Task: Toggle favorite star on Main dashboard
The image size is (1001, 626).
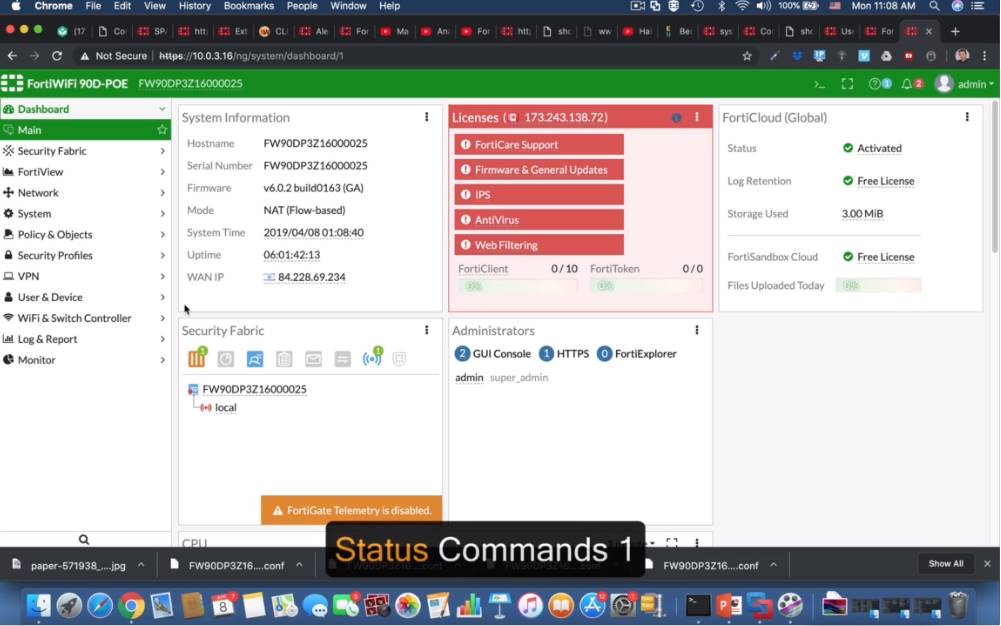Action: (162, 130)
